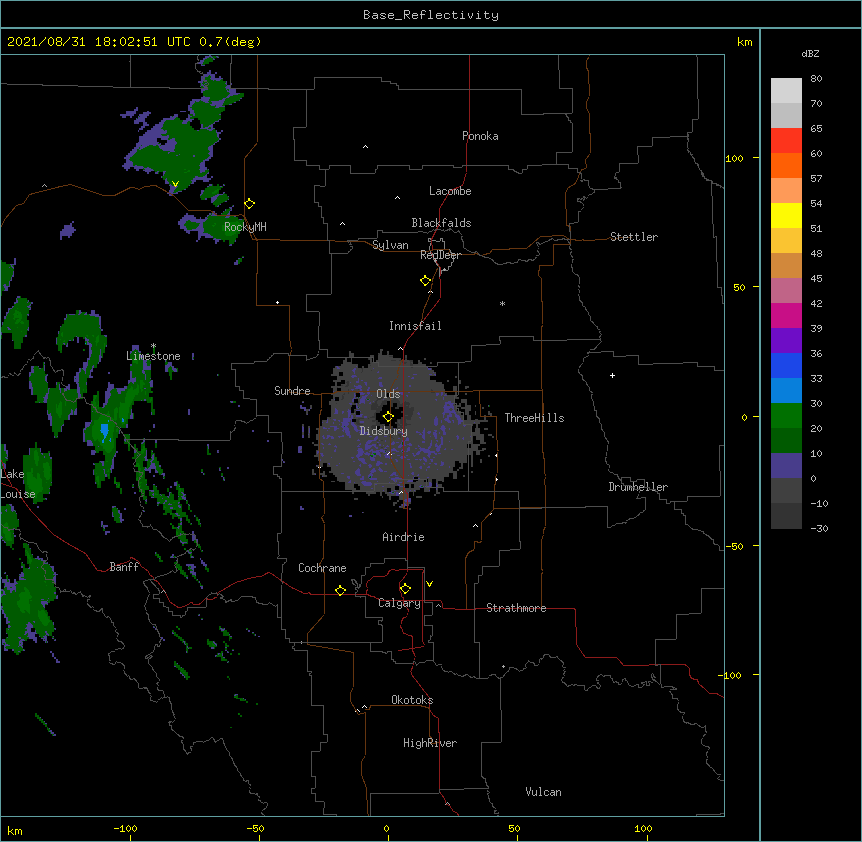Click the radar site diamond between Olds and Didsbury
This screenshot has width=862, height=842.
[x=389, y=417]
